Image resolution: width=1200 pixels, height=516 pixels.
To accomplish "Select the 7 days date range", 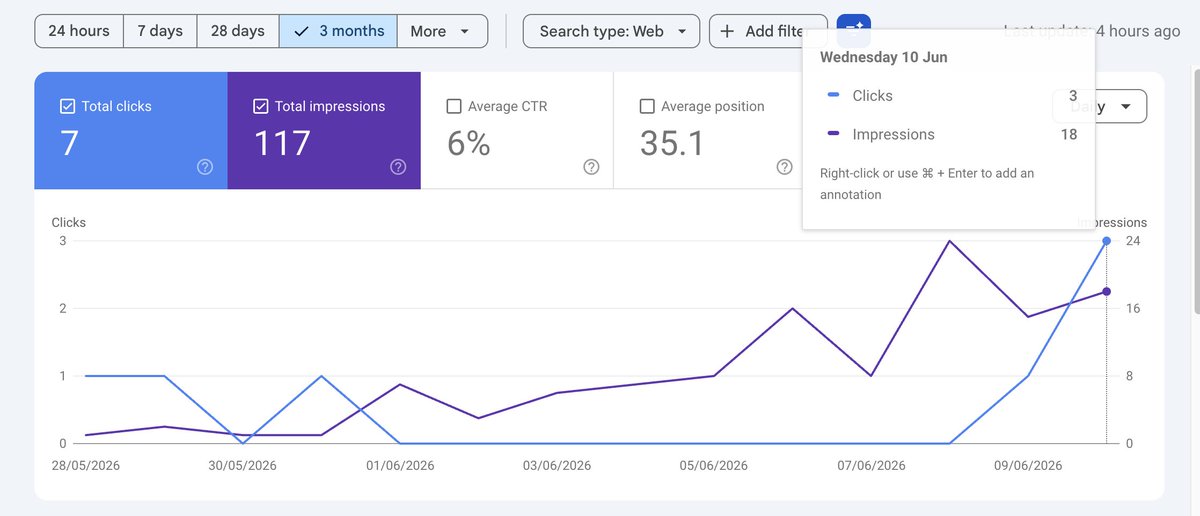I will (x=160, y=31).
